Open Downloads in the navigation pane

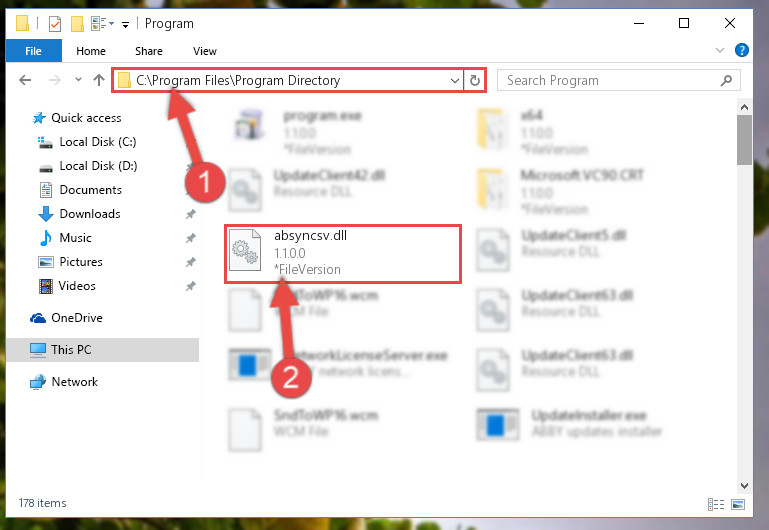point(90,214)
